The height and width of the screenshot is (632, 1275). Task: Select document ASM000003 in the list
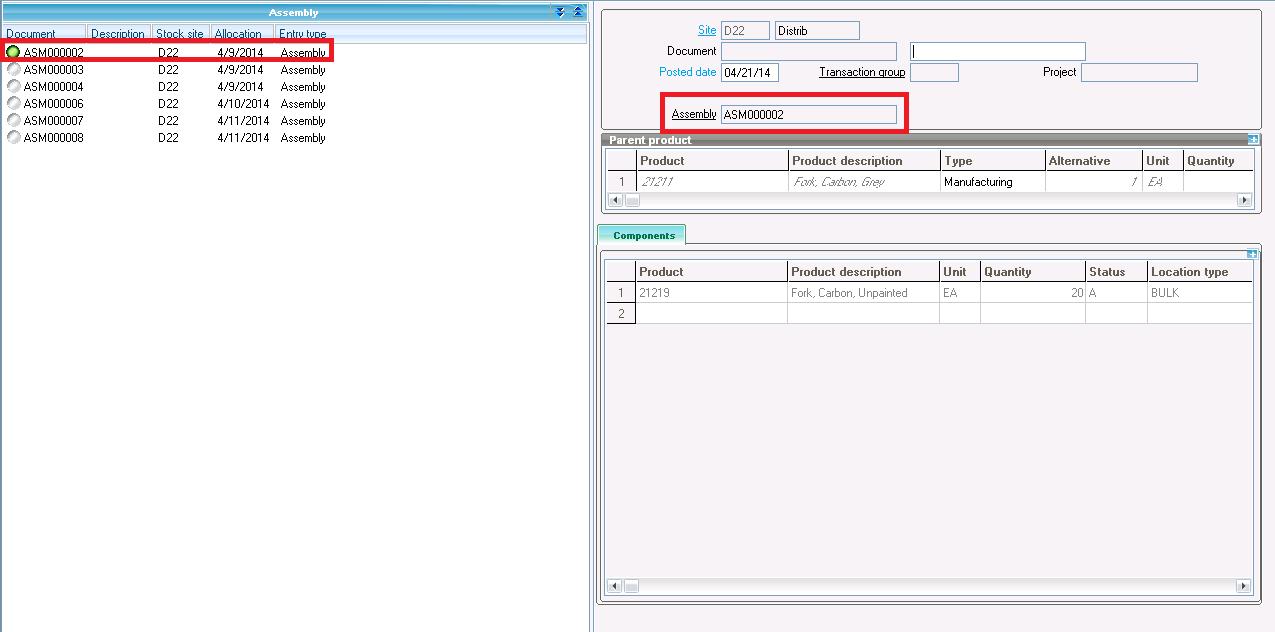54,70
